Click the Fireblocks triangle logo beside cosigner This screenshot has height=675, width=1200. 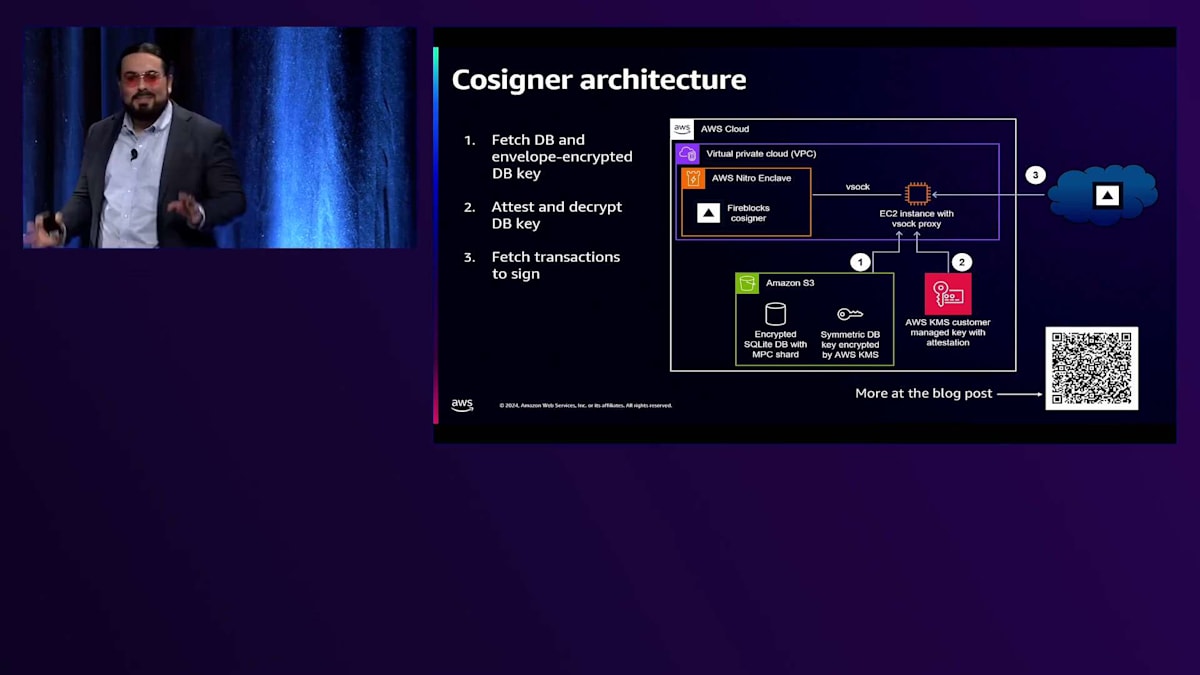[708, 213]
